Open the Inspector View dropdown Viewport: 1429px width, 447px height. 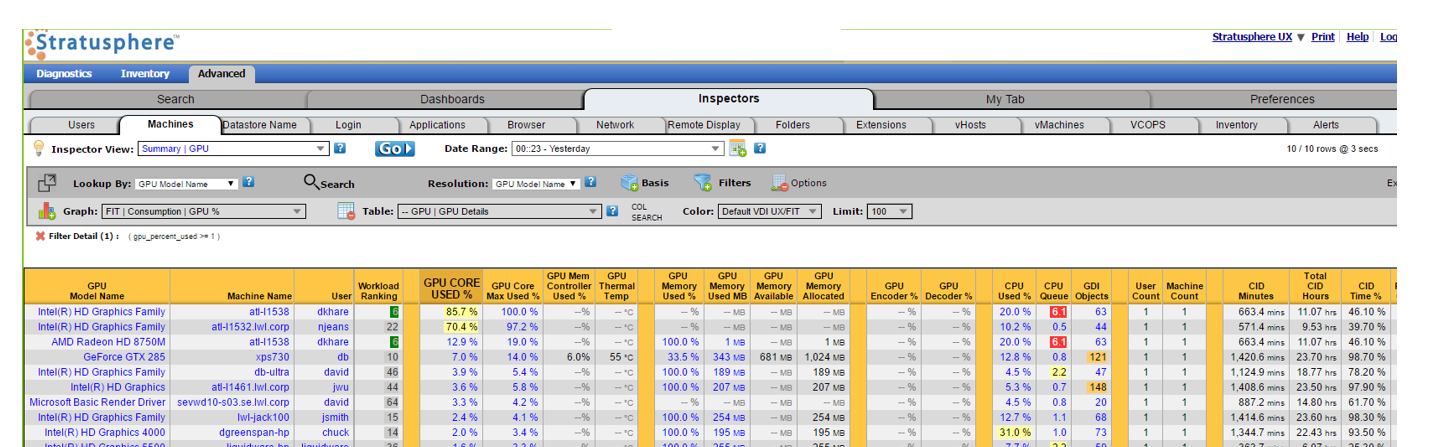pyautogui.click(x=232, y=148)
